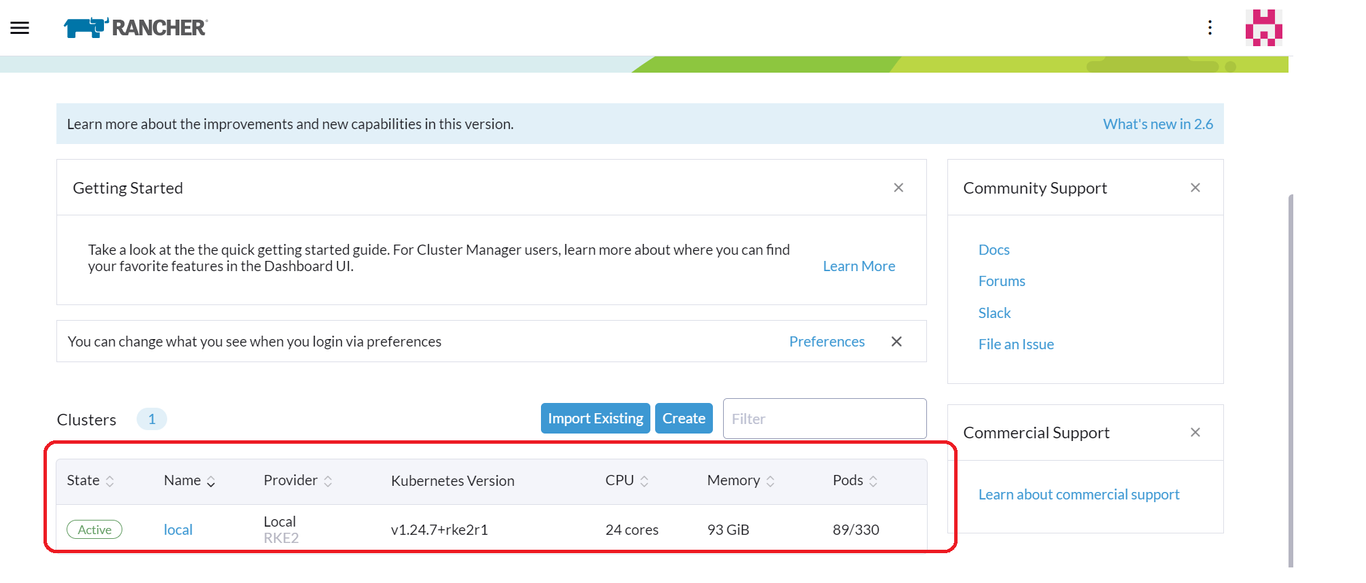Image resolution: width=1366 pixels, height=583 pixels.
Task: Sort clusters by Memory column
Action: (741, 481)
